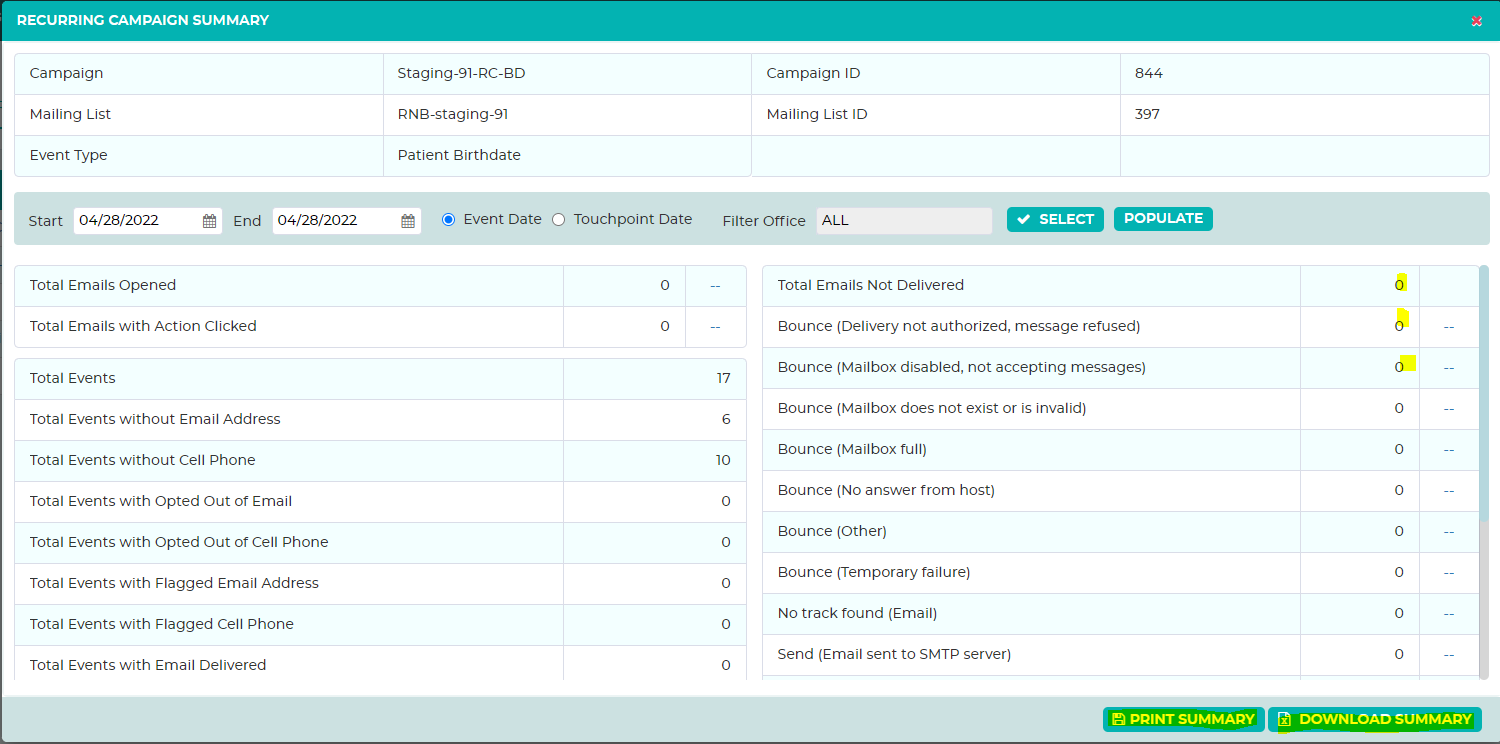Close the Recurring Campaign Summary dialog

tap(1476, 20)
